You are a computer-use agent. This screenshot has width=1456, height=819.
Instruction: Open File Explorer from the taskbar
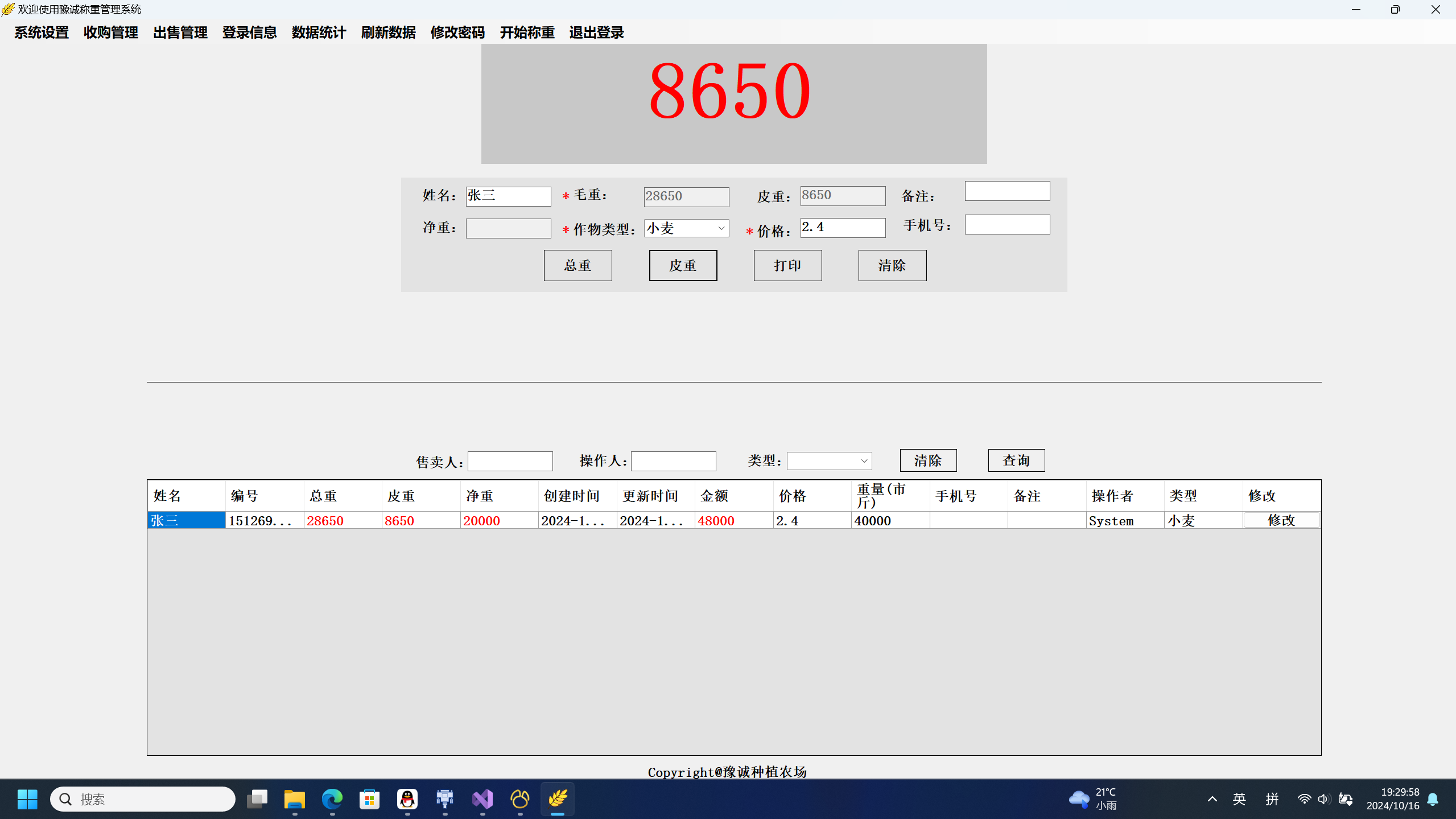(x=294, y=799)
